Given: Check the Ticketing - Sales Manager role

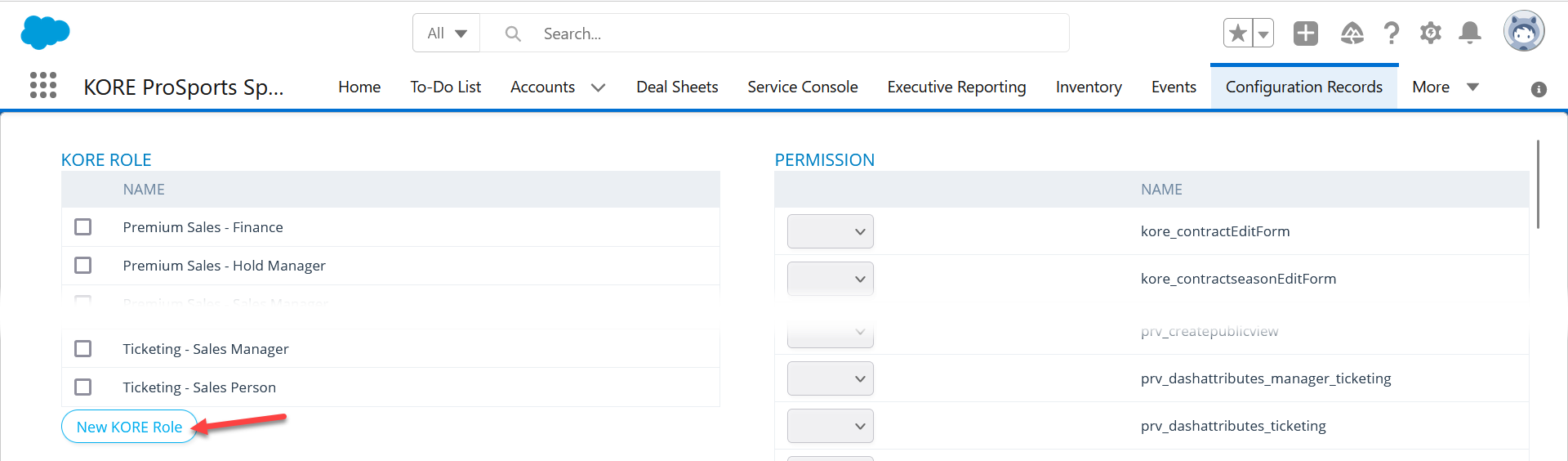Looking at the screenshot, I should click(83, 349).
